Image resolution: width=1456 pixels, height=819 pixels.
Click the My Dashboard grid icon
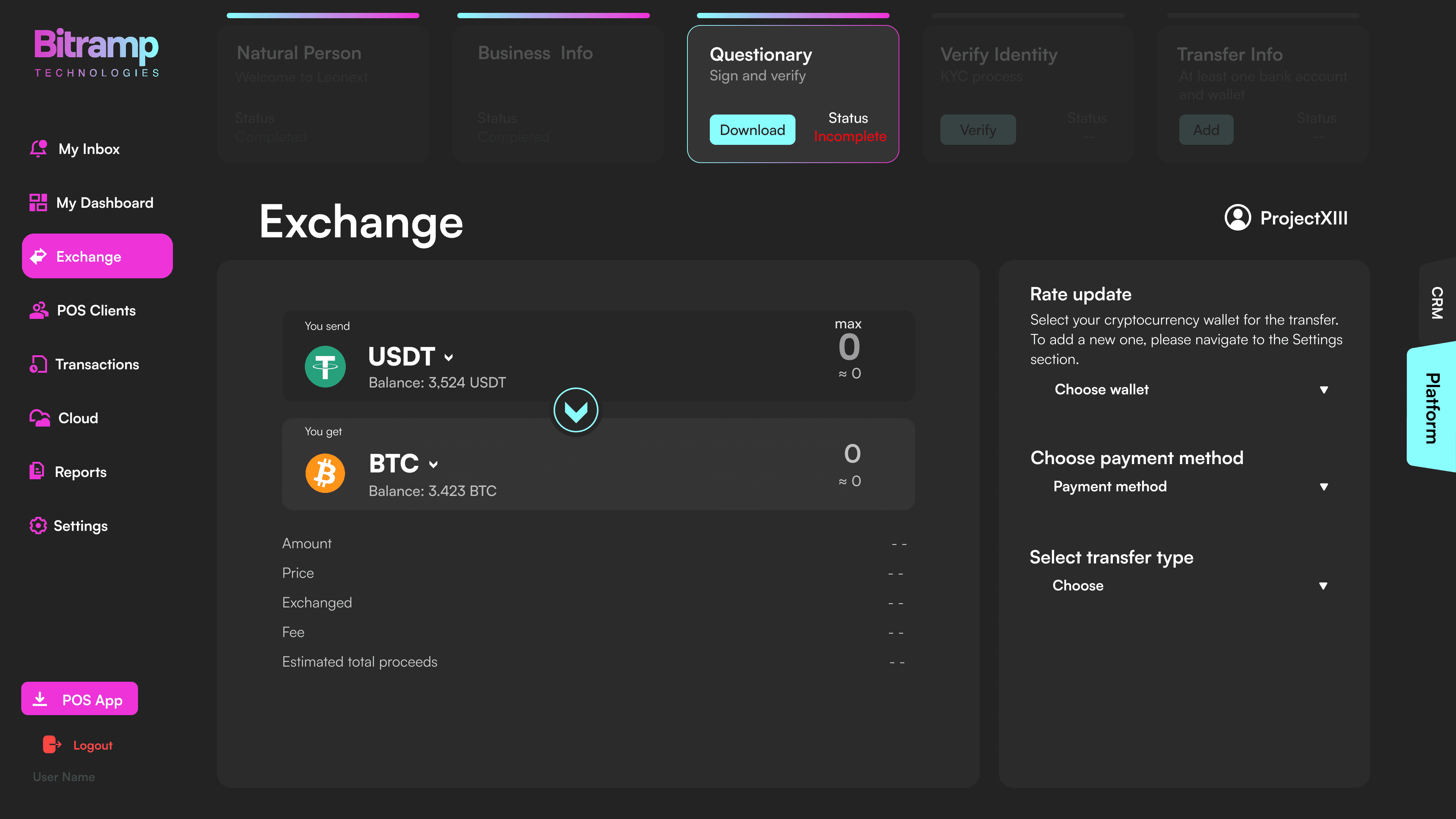point(38,202)
